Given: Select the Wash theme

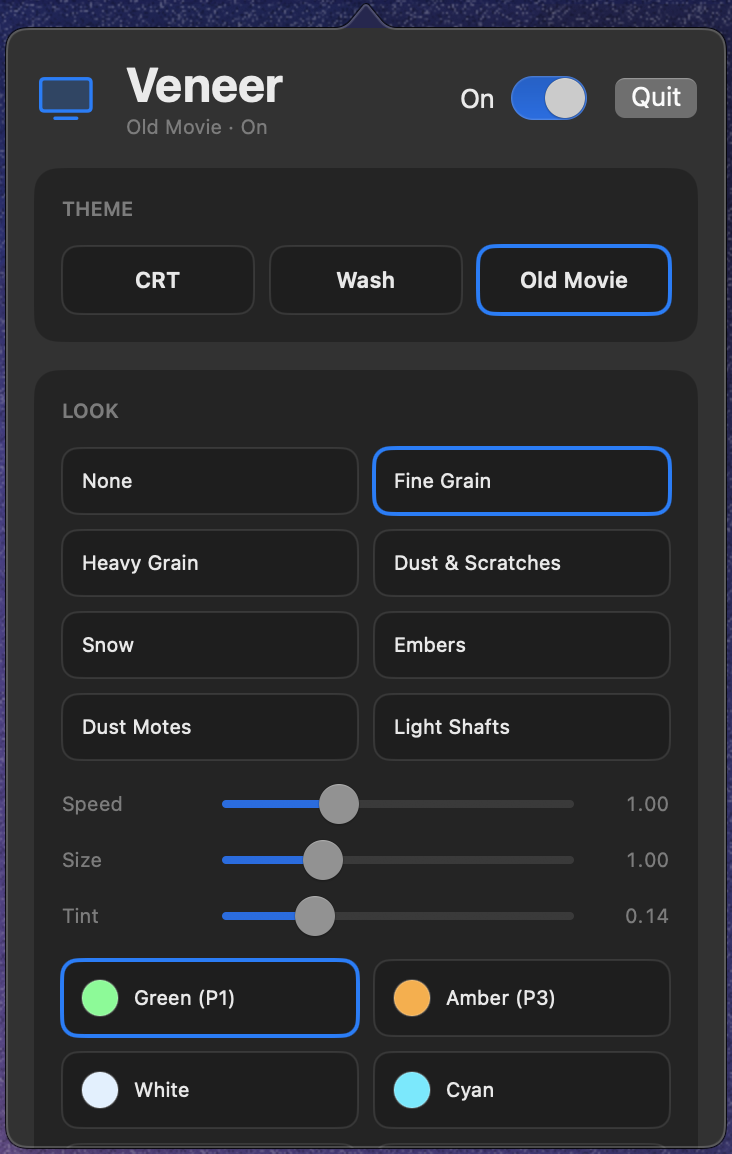Looking at the screenshot, I should point(366,280).
